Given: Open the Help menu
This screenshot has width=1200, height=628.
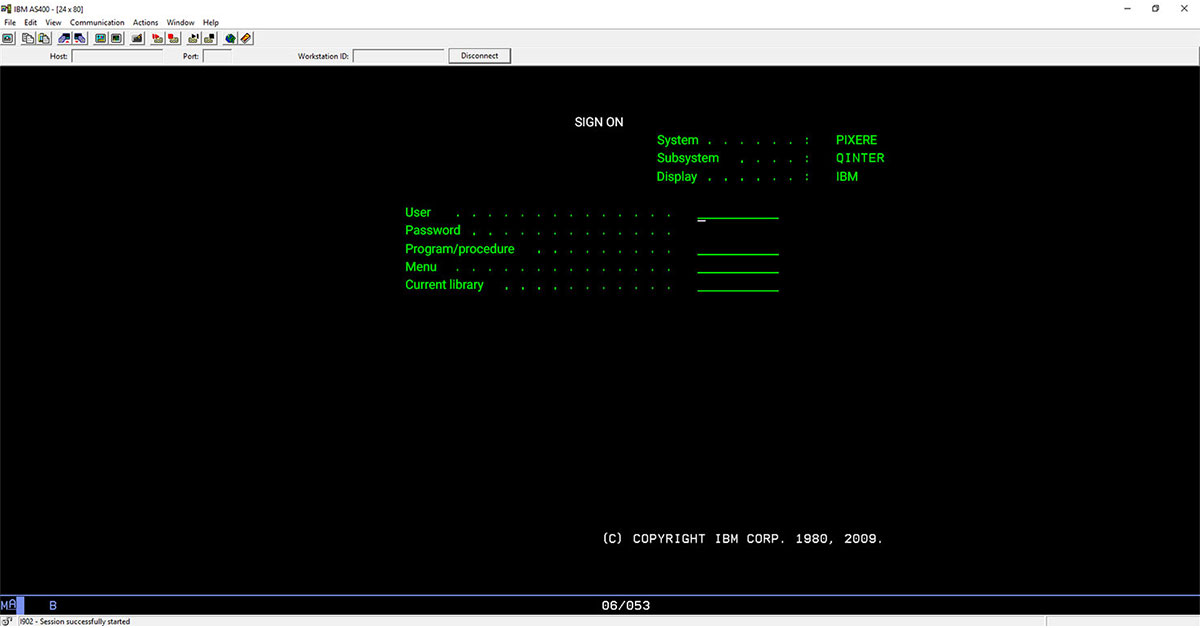Looking at the screenshot, I should click(x=210, y=22).
